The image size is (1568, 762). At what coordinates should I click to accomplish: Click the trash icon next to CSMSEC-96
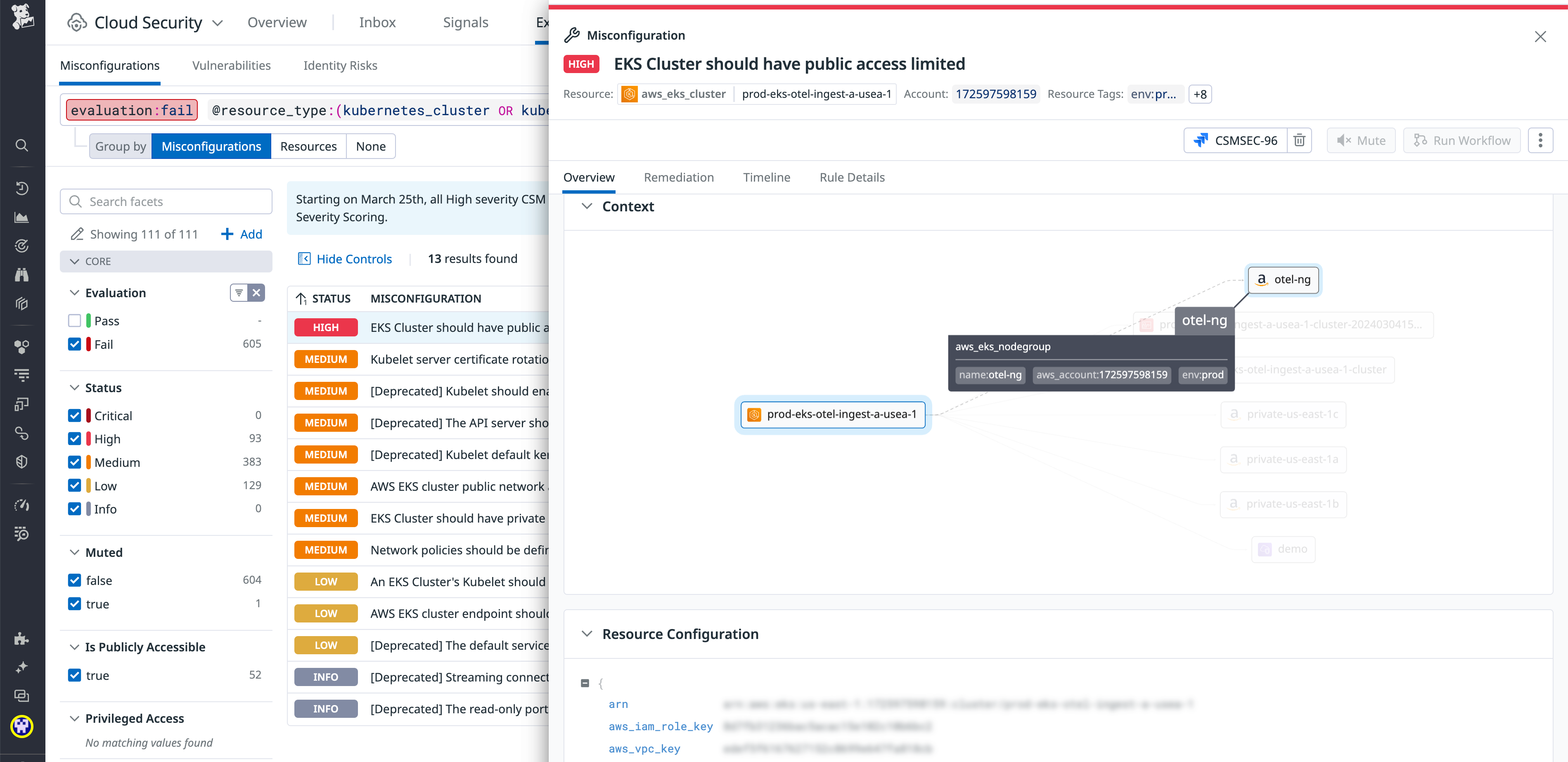[1300, 140]
